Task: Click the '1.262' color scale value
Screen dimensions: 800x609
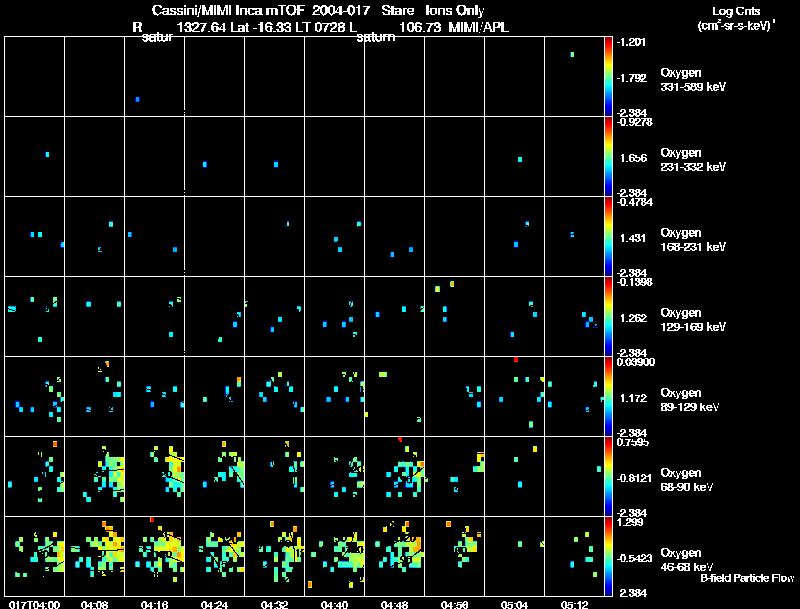Action: click(x=634, y=318)
